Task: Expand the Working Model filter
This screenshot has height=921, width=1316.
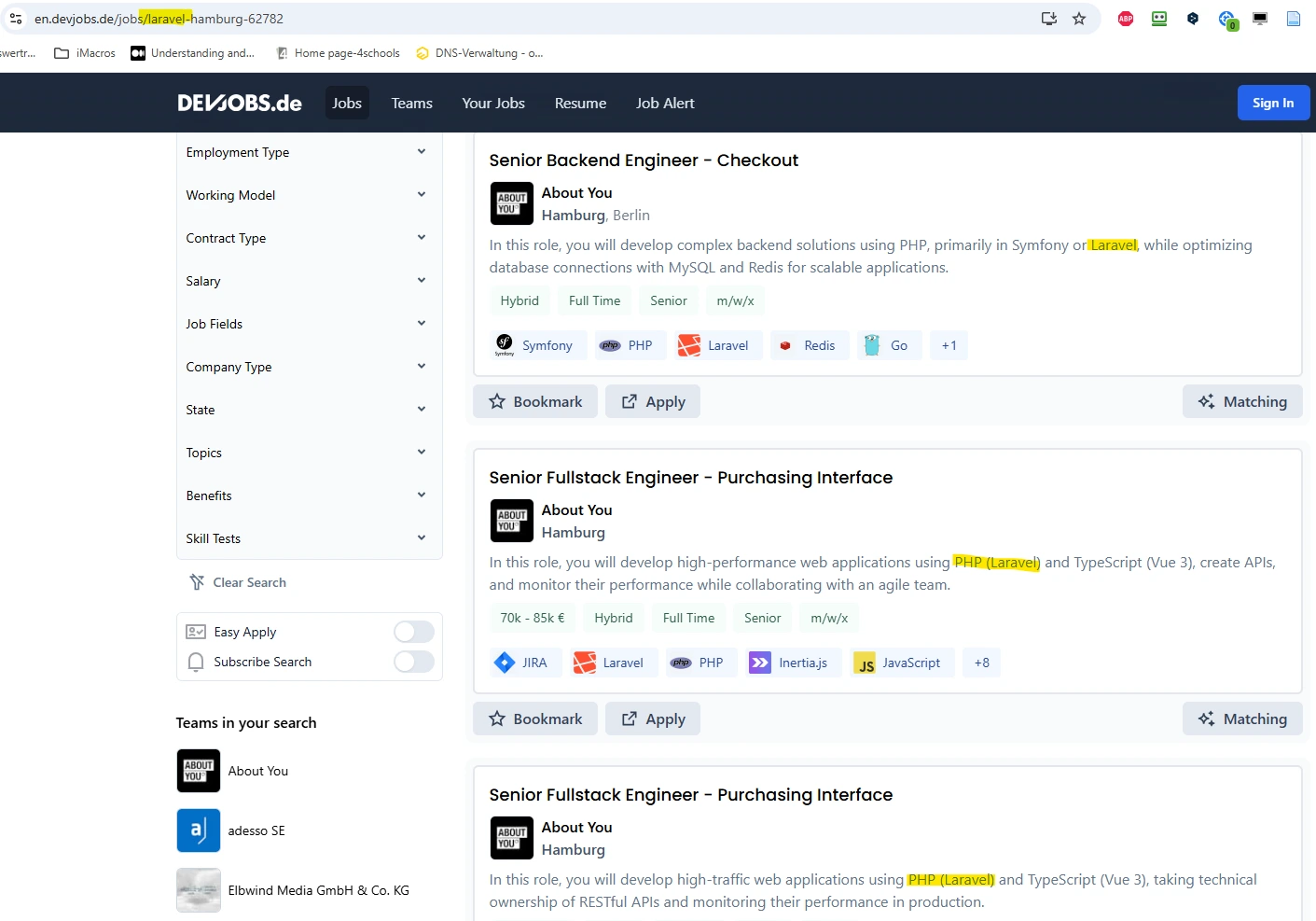Action: coord(307,195)
